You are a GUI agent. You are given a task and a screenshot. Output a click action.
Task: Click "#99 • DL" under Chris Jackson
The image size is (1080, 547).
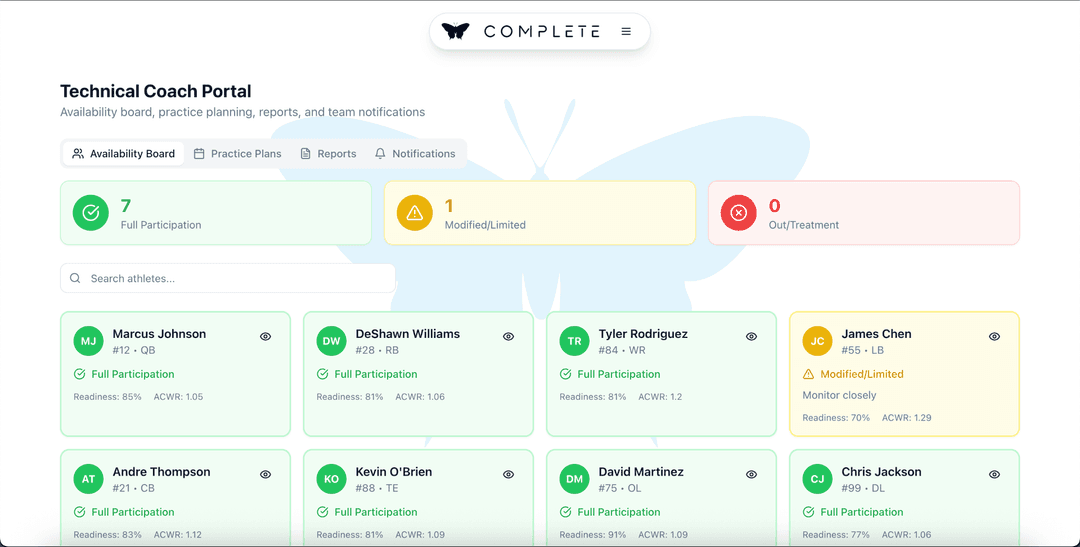(x=863, y=488)
